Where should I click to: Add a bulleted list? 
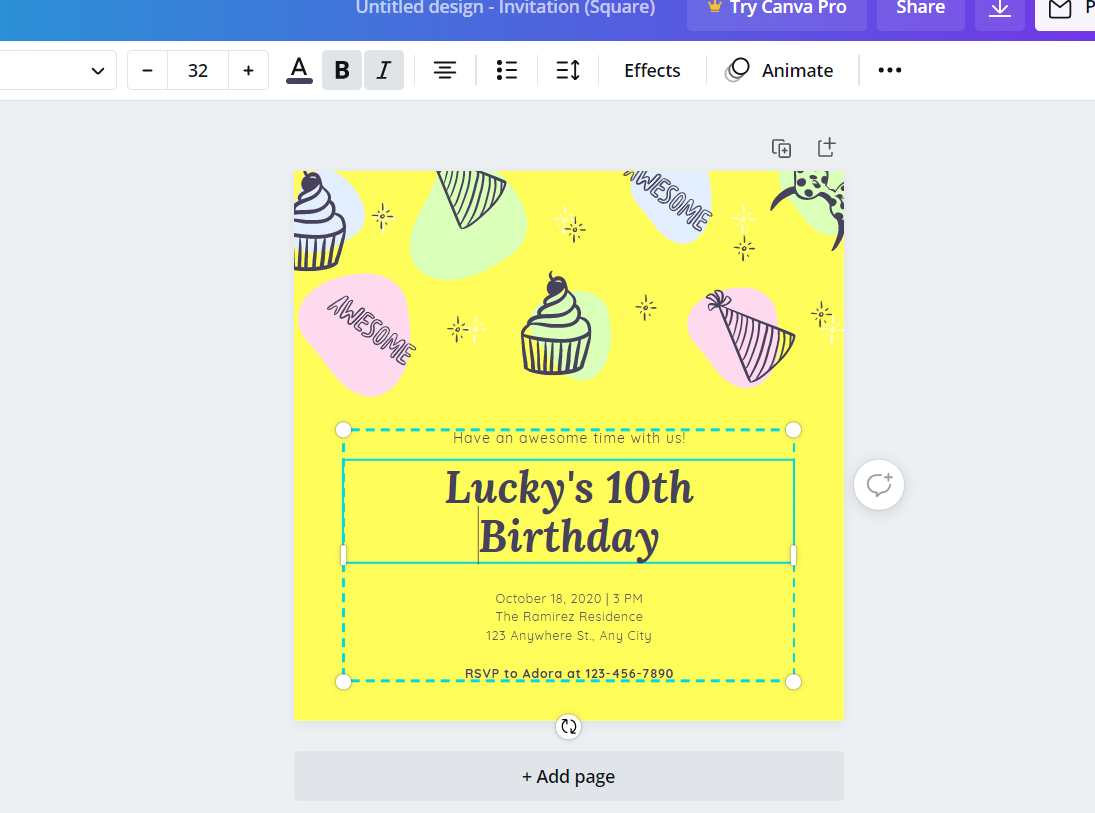click(x=506, y=70)
